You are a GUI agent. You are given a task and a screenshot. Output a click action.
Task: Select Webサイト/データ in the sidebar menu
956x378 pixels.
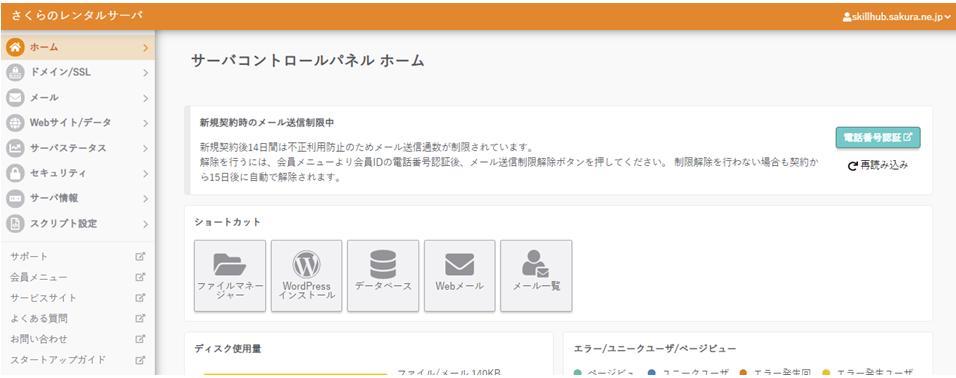pyautogui.click(x=77, y=123)
